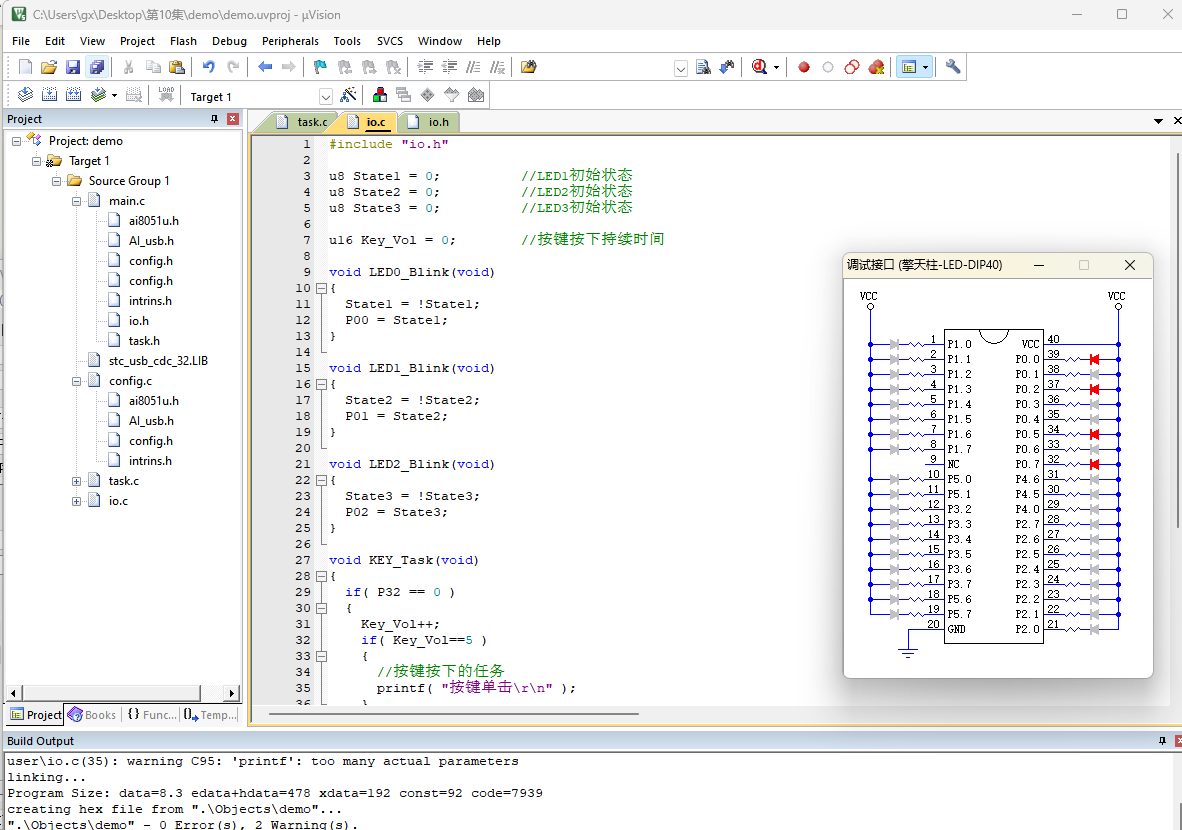Select task.h in project tree

(x=144, y=341)
